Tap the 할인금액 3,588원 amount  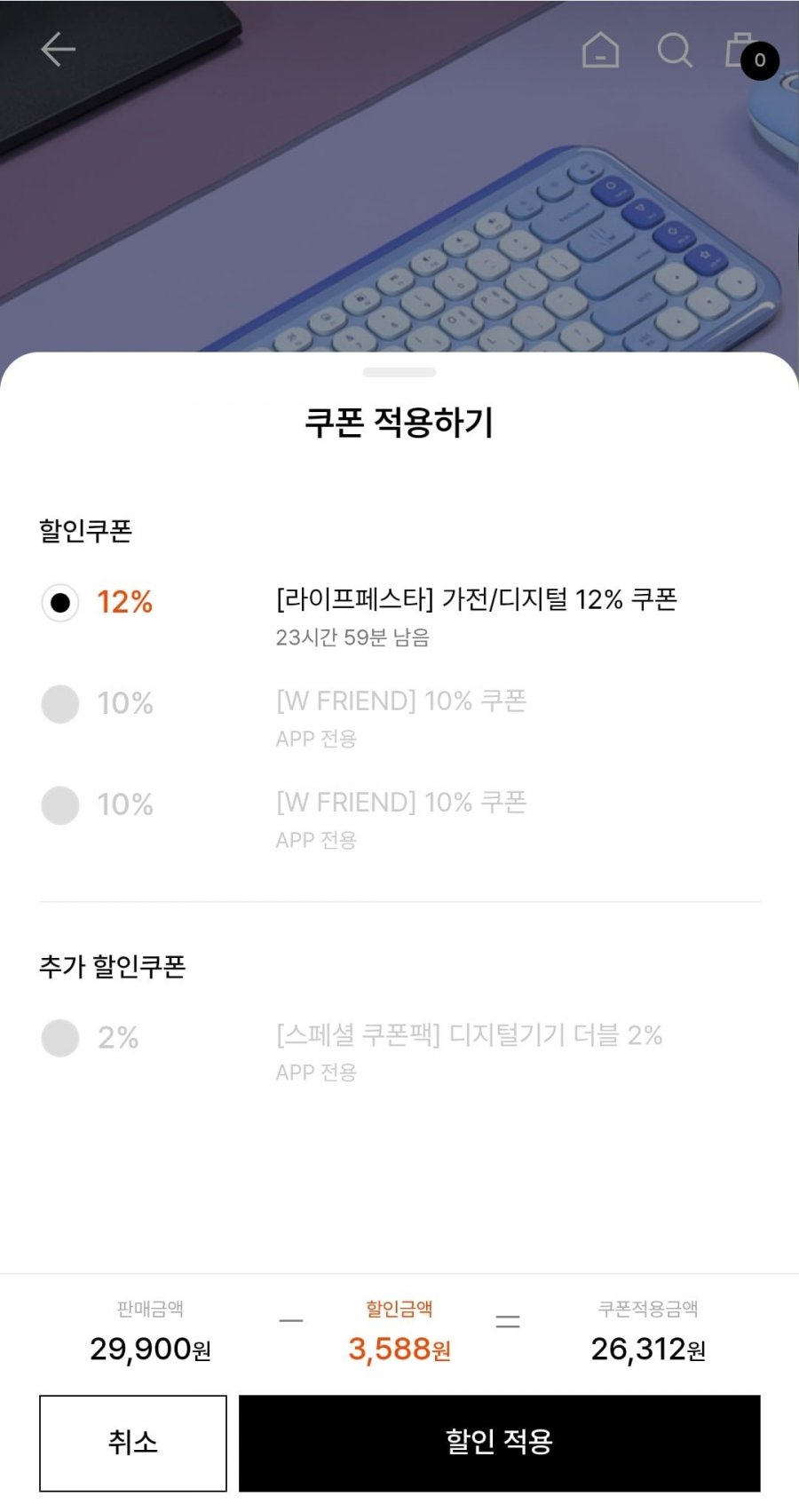pos(399,1349)
